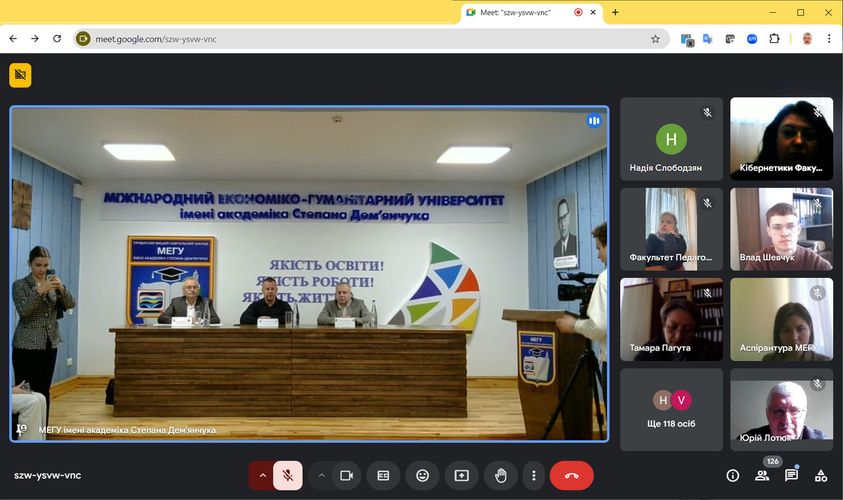Unmute the microphone button
The width and height of the screenshot is (843, 500).
(288, 475)
